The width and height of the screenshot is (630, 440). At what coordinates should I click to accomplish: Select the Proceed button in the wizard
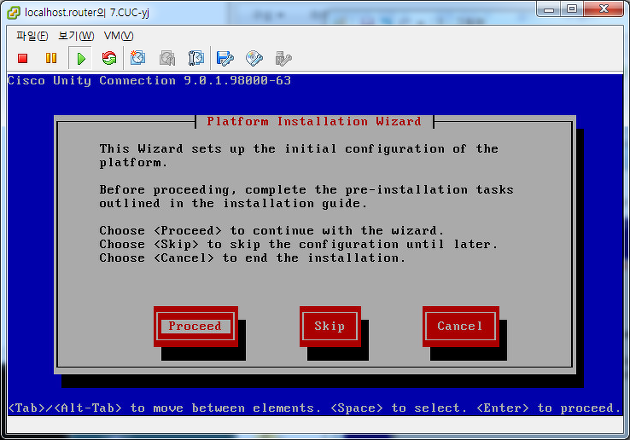pyautogui.click(x=196, y=326)
